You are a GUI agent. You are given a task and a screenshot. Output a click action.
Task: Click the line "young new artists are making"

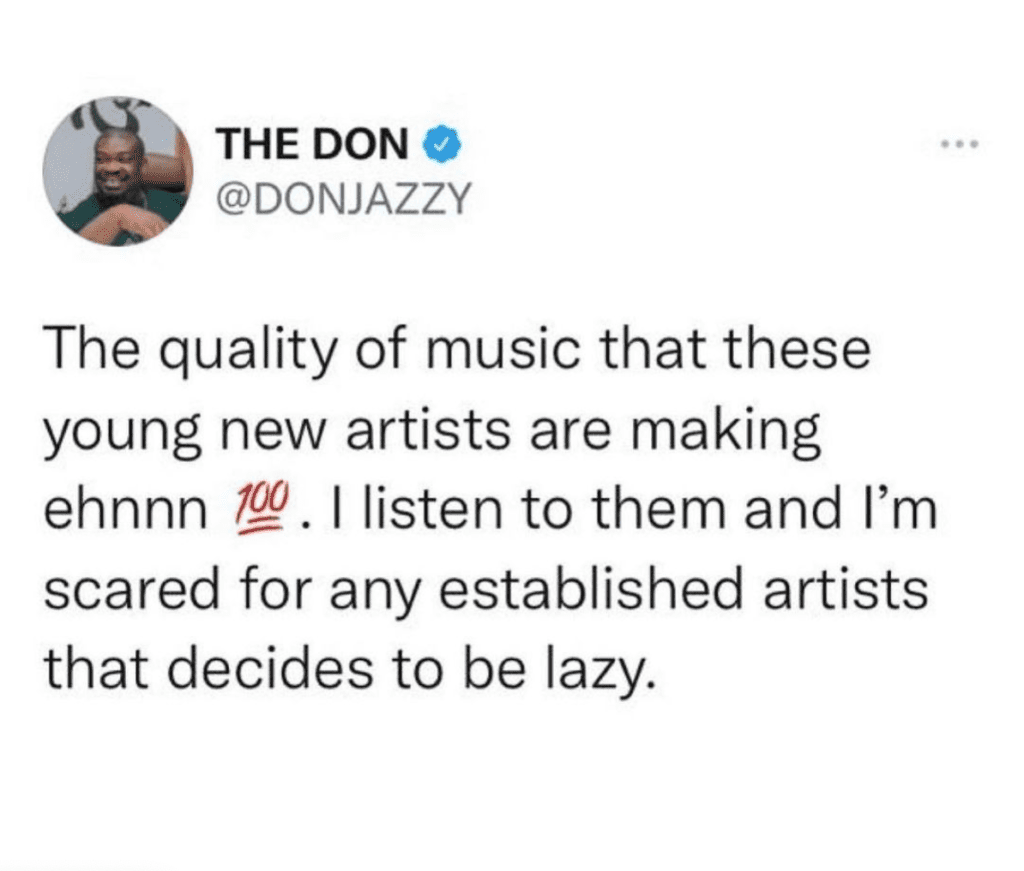click(x=432, y=431)
